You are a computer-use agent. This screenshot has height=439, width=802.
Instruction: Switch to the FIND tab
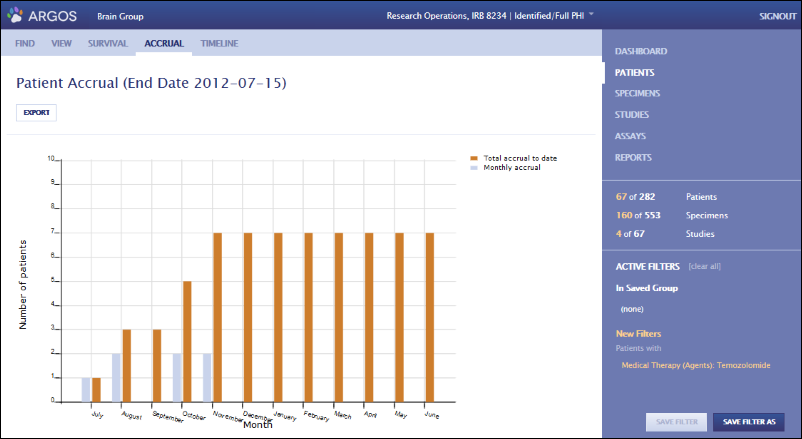[x=25, y=43]
